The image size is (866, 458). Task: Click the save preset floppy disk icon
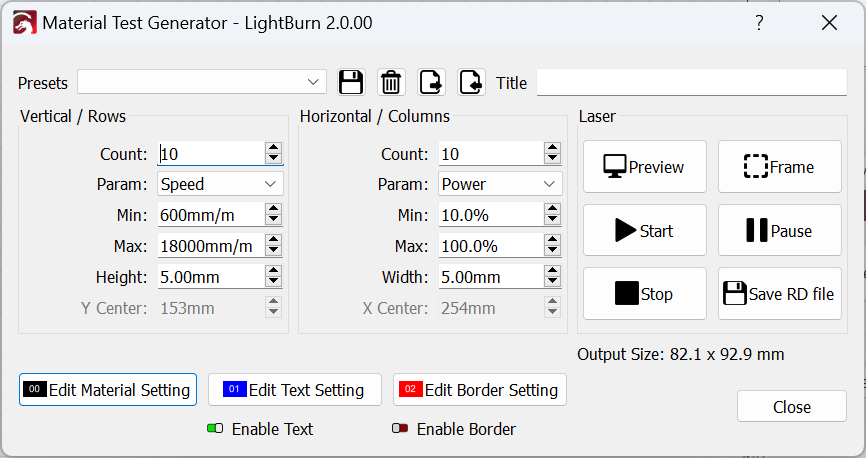point(351,82)
